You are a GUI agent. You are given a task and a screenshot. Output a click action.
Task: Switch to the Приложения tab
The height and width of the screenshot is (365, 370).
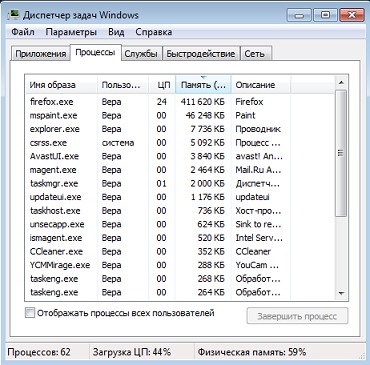tap(41, 54)
